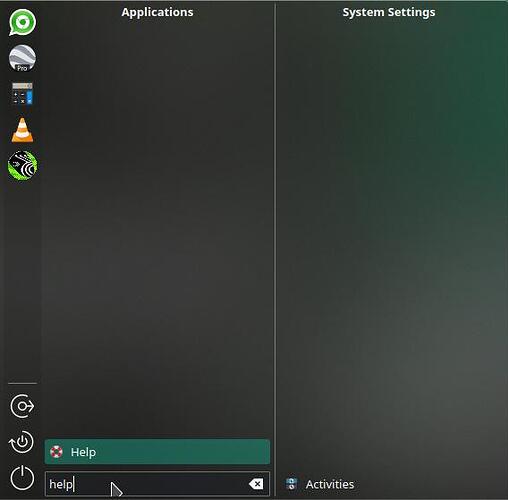Launch VLC media player cone icon

[x=22, y=130]
